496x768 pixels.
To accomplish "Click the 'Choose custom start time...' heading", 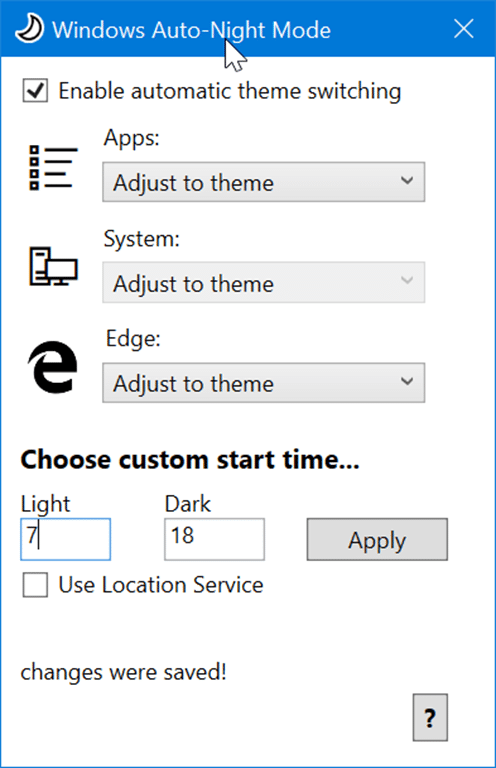I will click(190, 460).
